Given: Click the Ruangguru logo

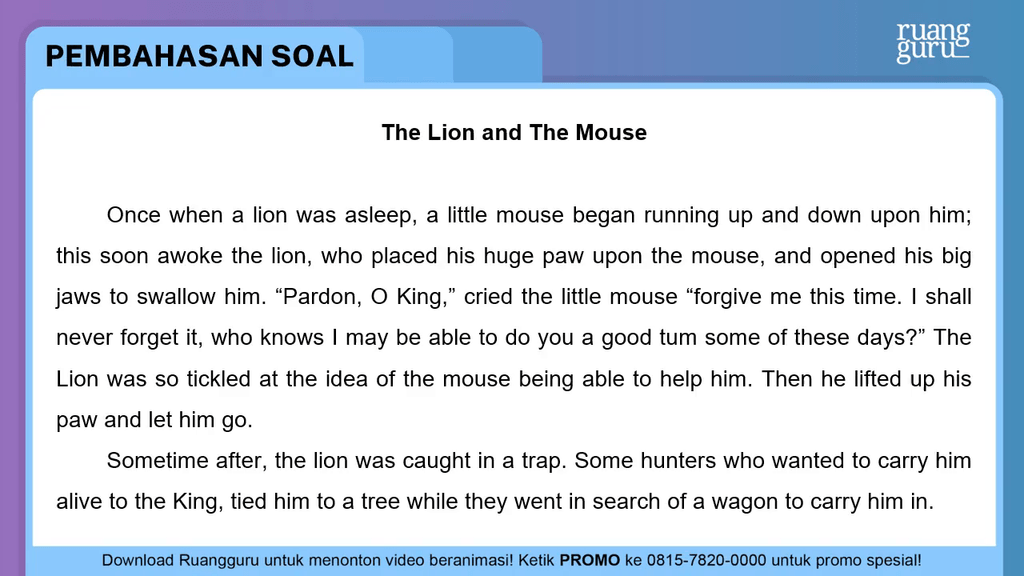Looking at the screenshot, I should pyautogui.click(x=933, y=43).
